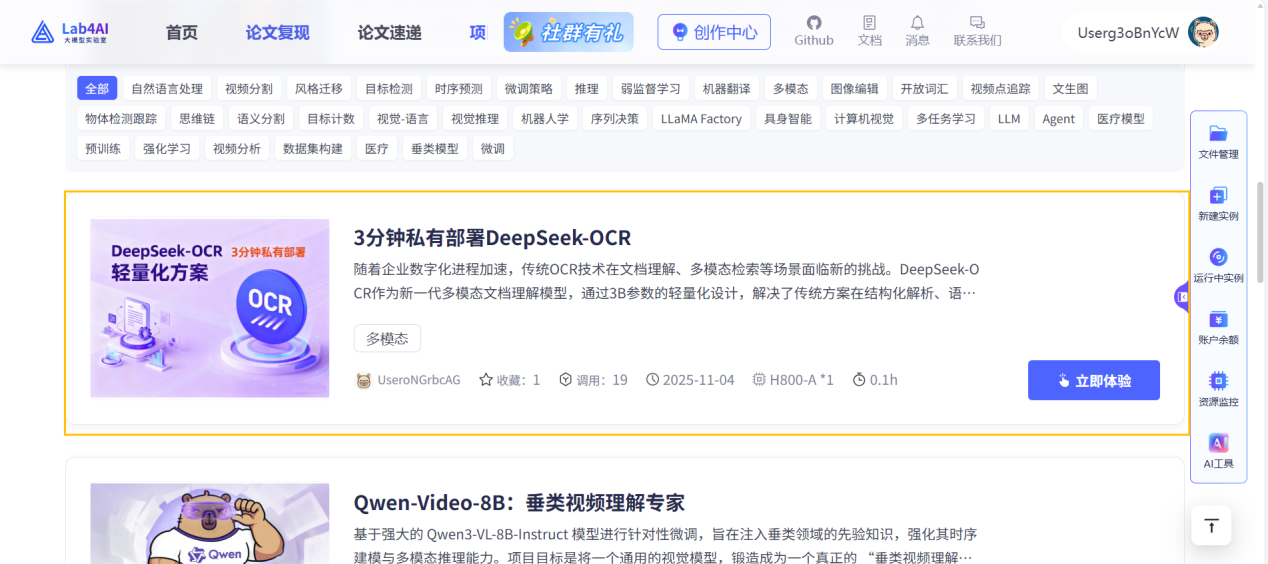Image resolution: width=1268 pixels, height=564 pixels.
Task: Open 运行中实例 running instances icon
Action: 1218,258
